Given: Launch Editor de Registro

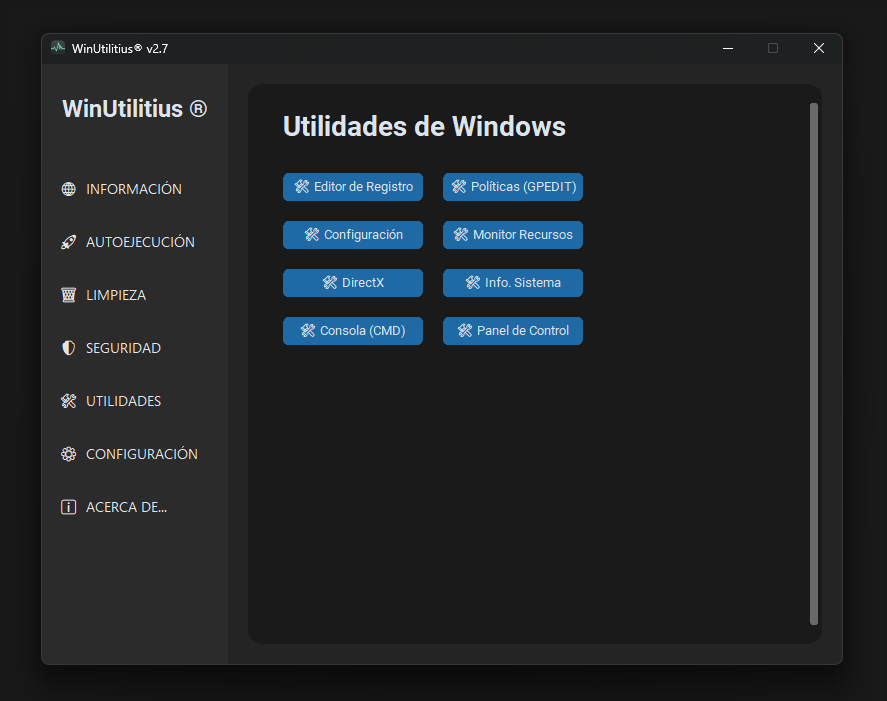Looking at the screenshot, I should tap(353, 187).
